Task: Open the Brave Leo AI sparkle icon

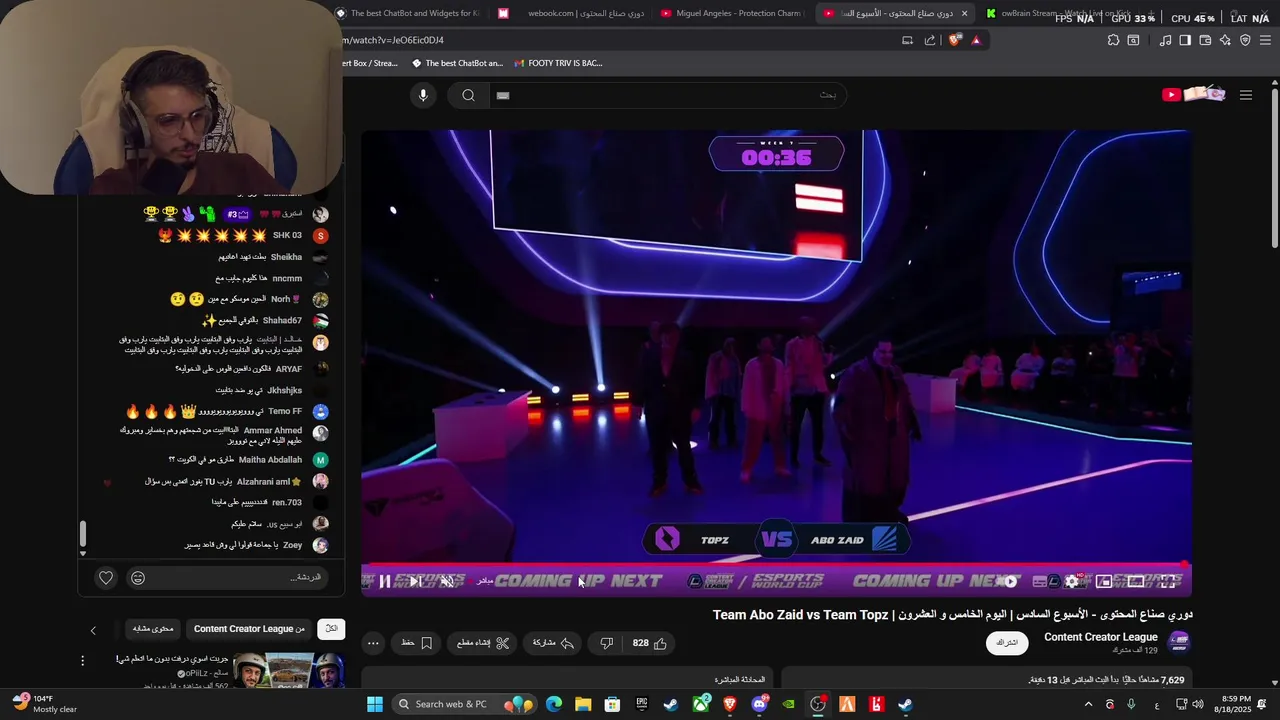Action: (x=1225, y=40)
